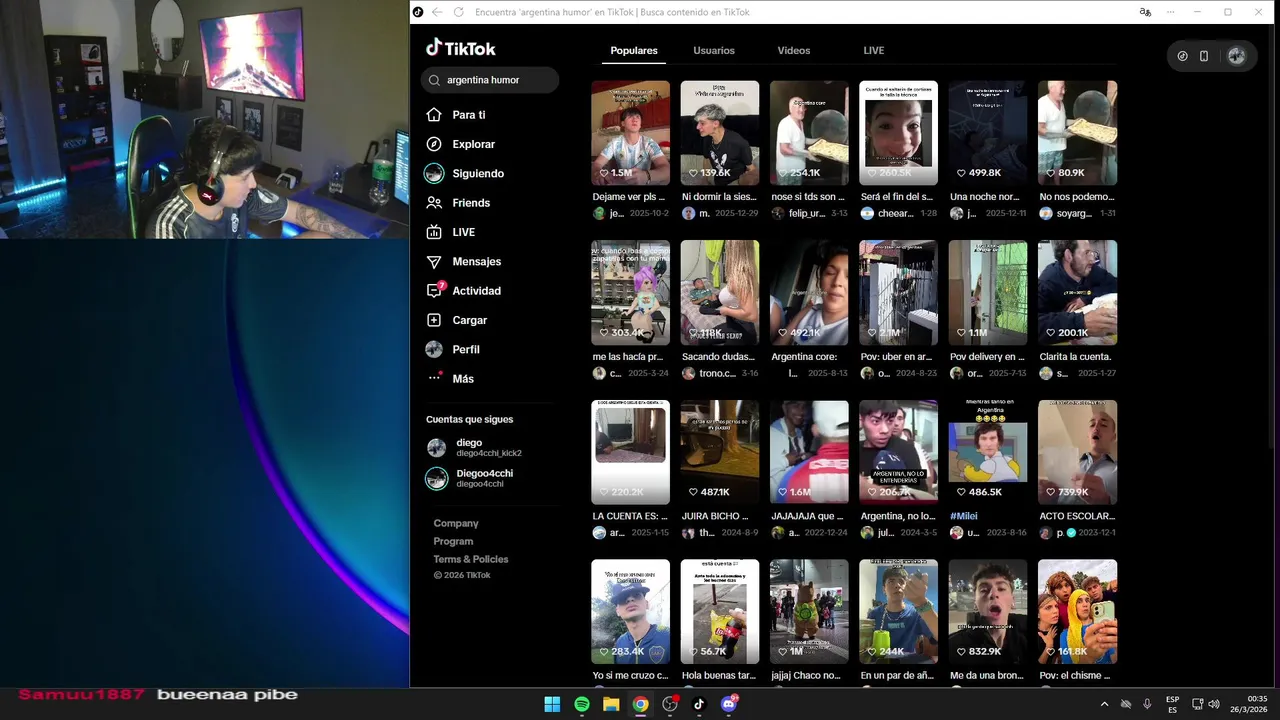1280x720 pixels.
Task: Open the 'Pov: uber en ar...' video
Action: [x=898, y=292]
